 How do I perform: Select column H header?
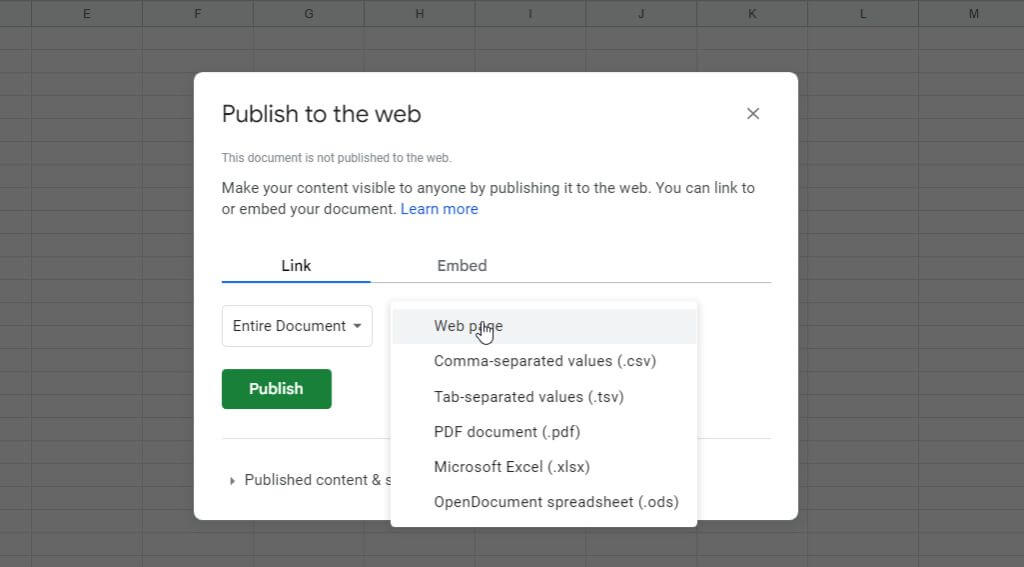(419, 14)
